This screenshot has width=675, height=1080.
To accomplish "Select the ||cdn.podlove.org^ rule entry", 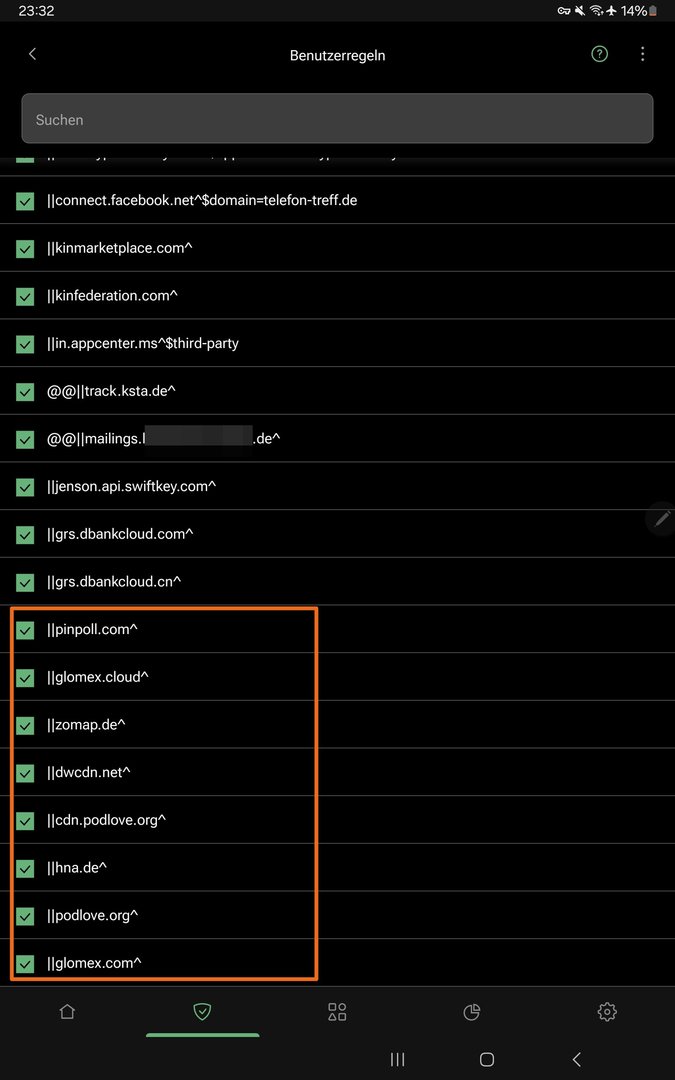I will (x=106, y=821).
